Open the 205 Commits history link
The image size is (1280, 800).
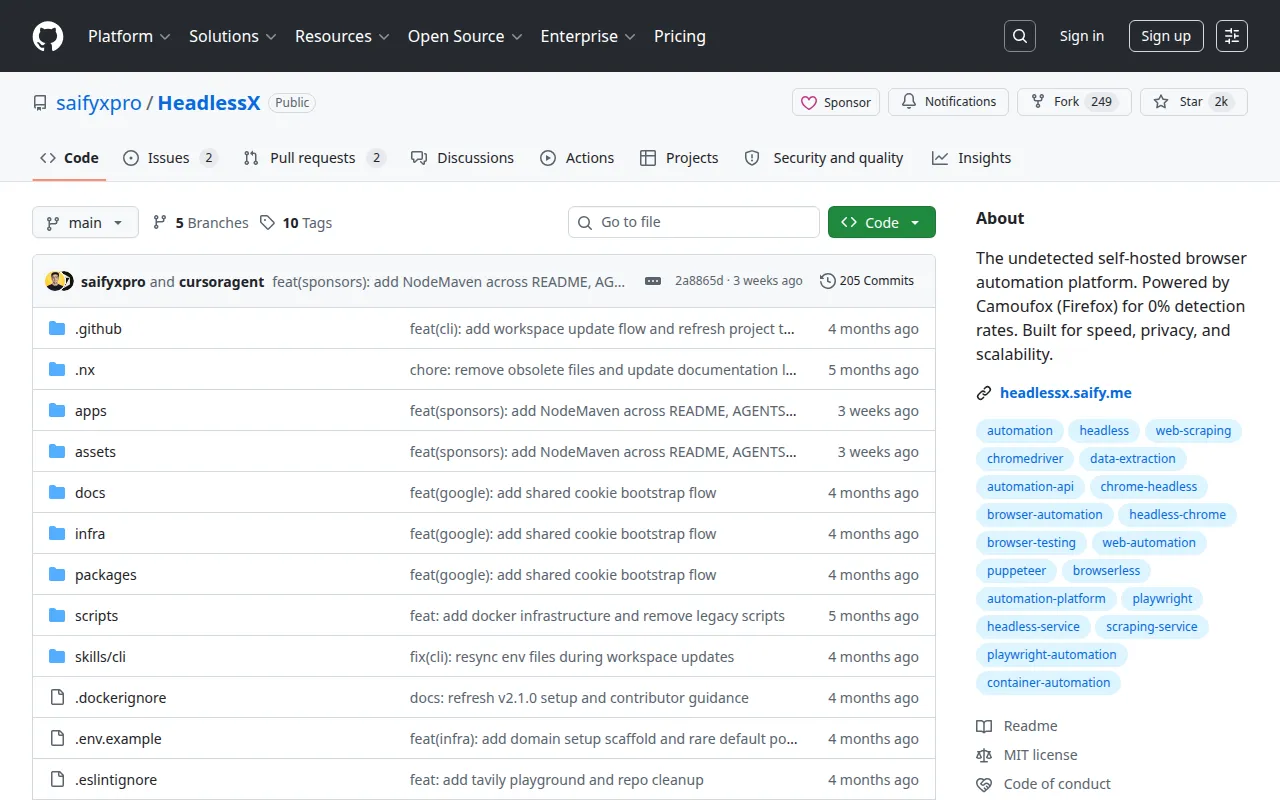coord(867,281)
